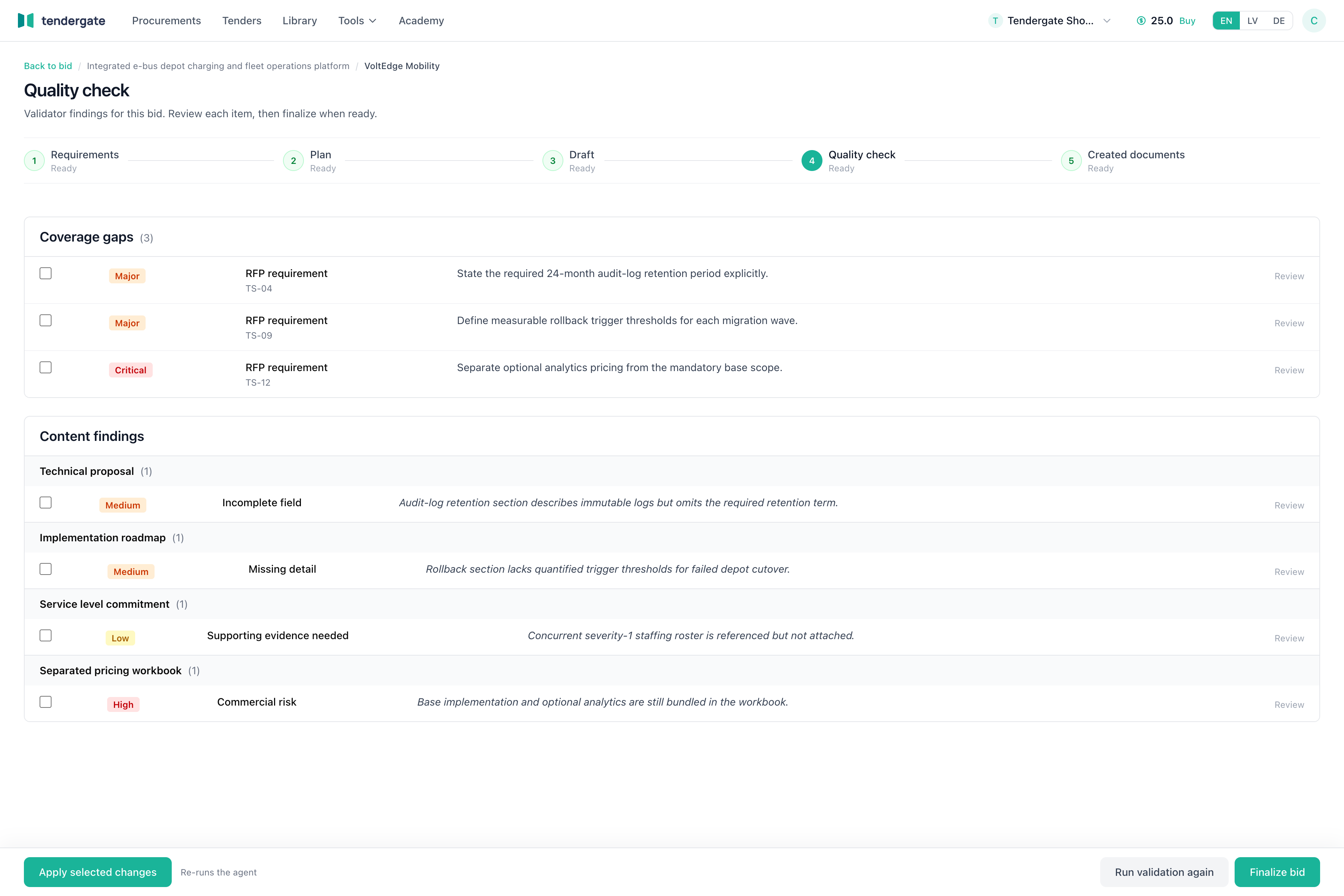Review the TS-04 coverage gap
The width and height of the screenshot is (1344, 896).
(1289, 276)
